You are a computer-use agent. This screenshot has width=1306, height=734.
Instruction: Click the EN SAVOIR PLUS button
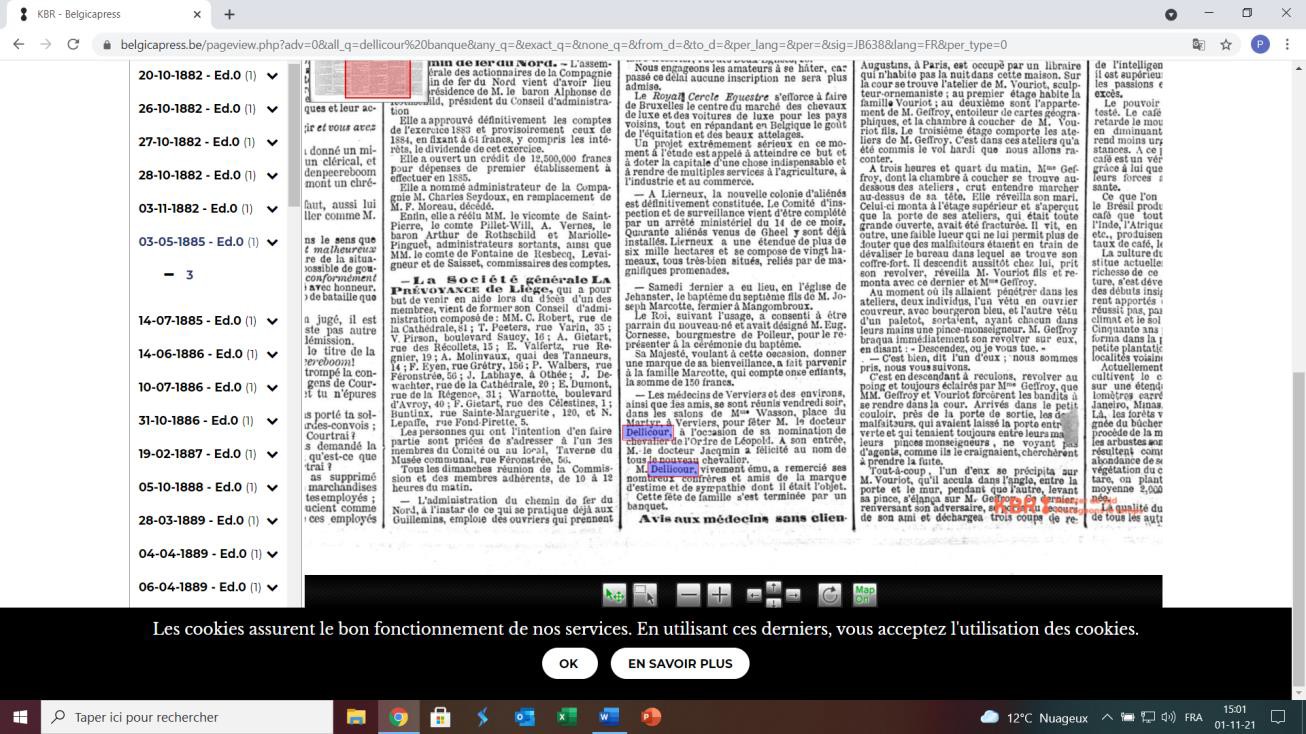680,663
